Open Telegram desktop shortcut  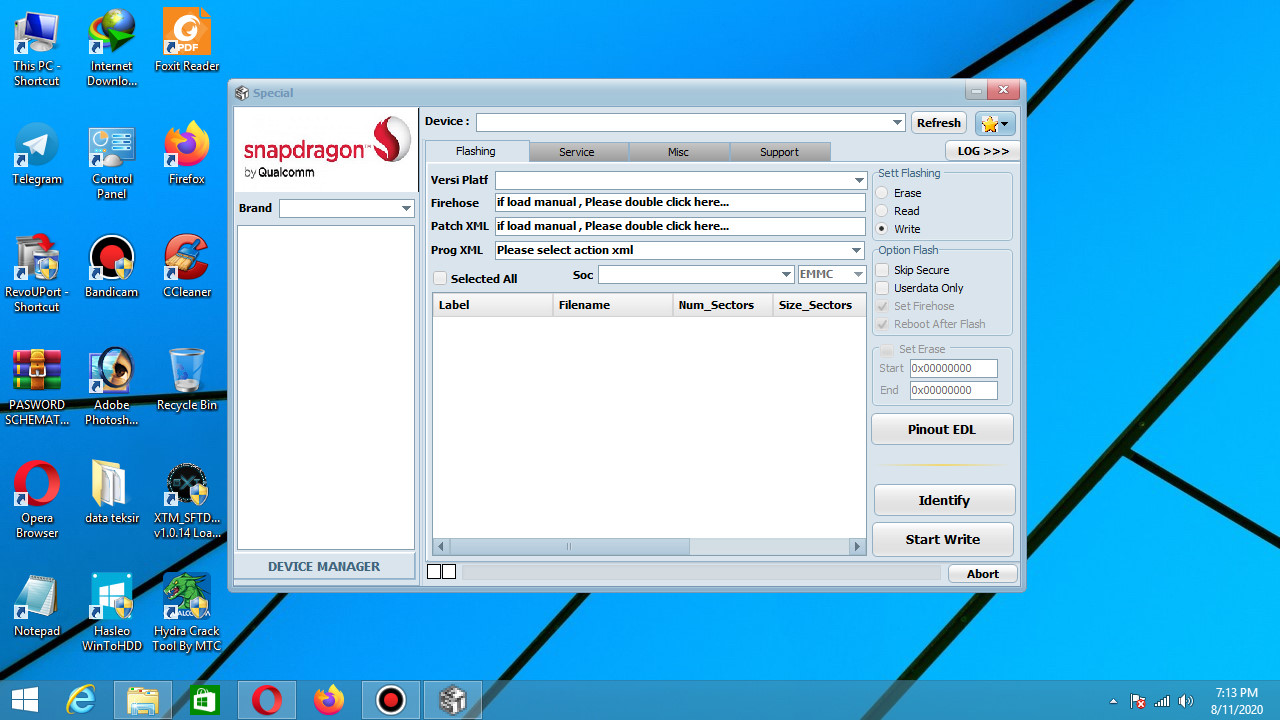(x=36, y=155)
